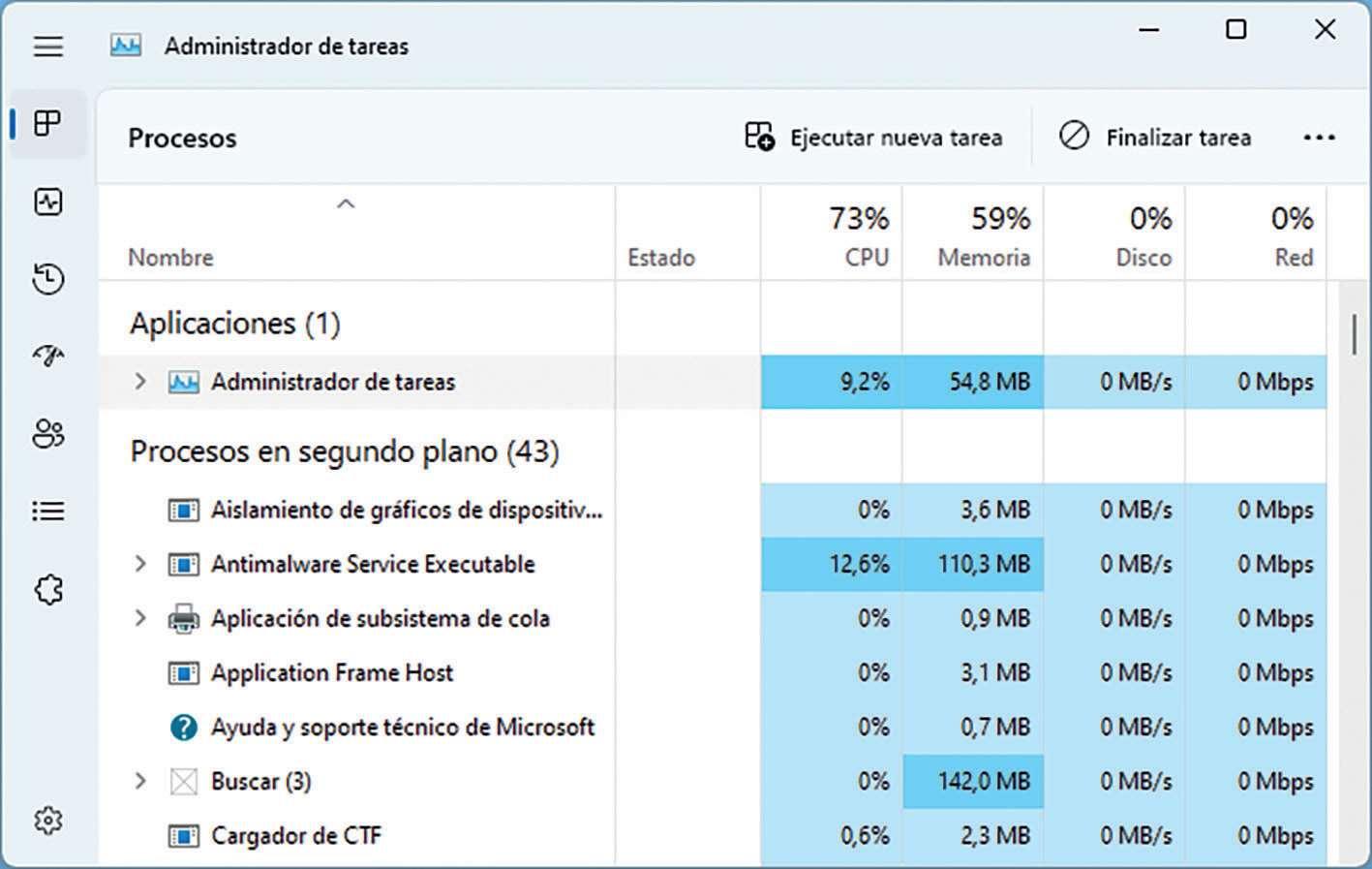Open Task Manager settings gear
The image size is (1372, 869).
[48, 821]
